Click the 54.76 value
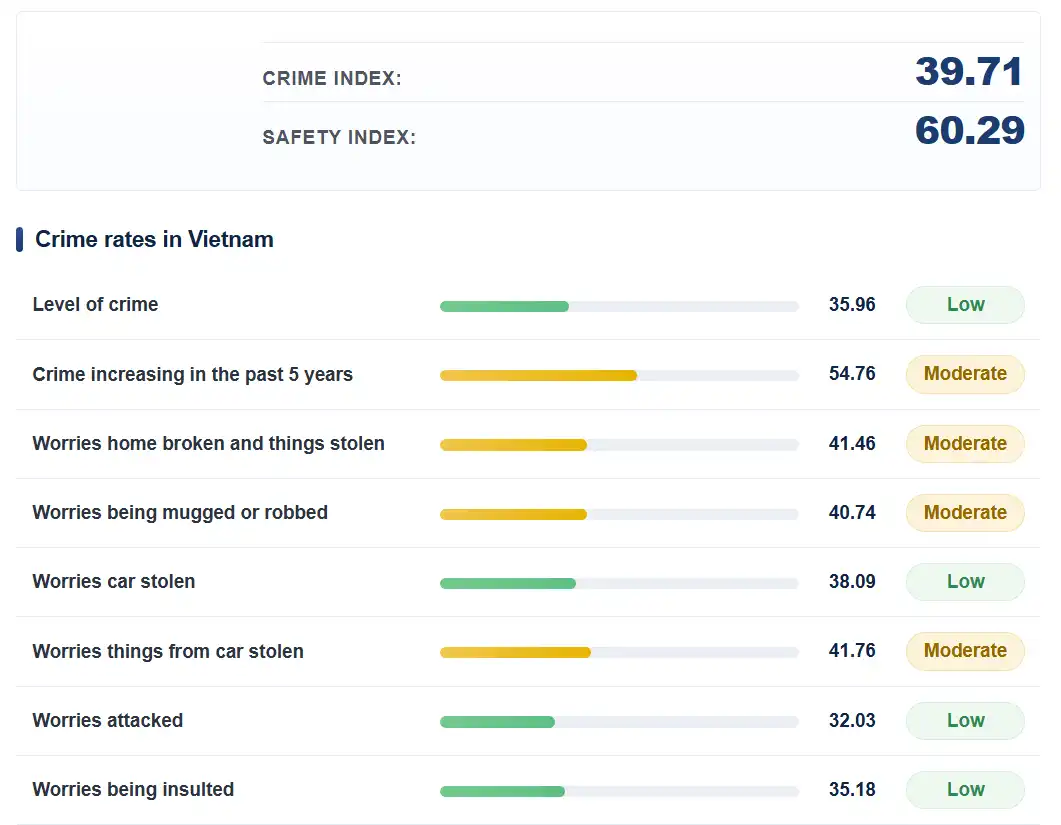Screen dimensions: 1061x825 (852, 374)
